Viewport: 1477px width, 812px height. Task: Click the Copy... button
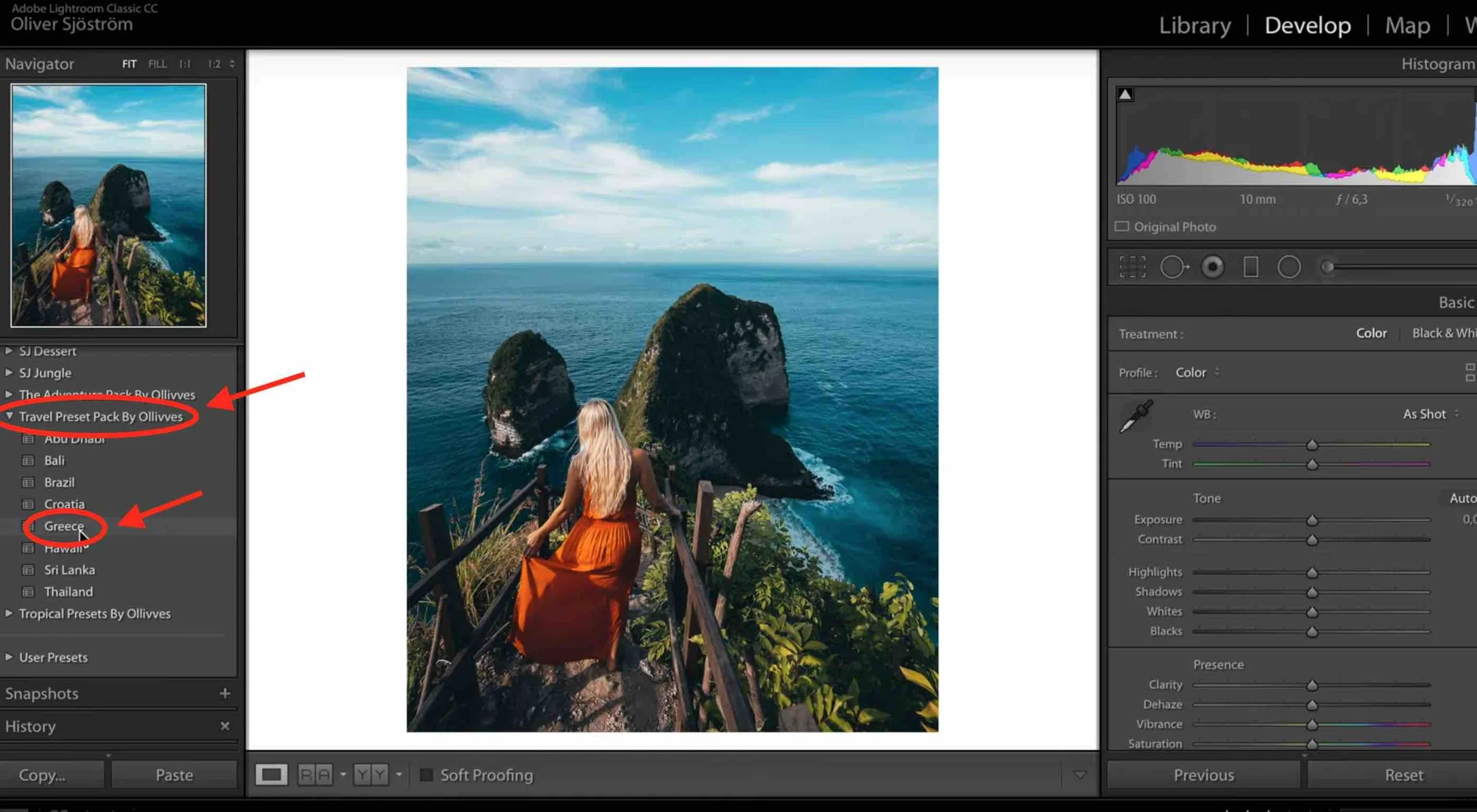point(52,775)
